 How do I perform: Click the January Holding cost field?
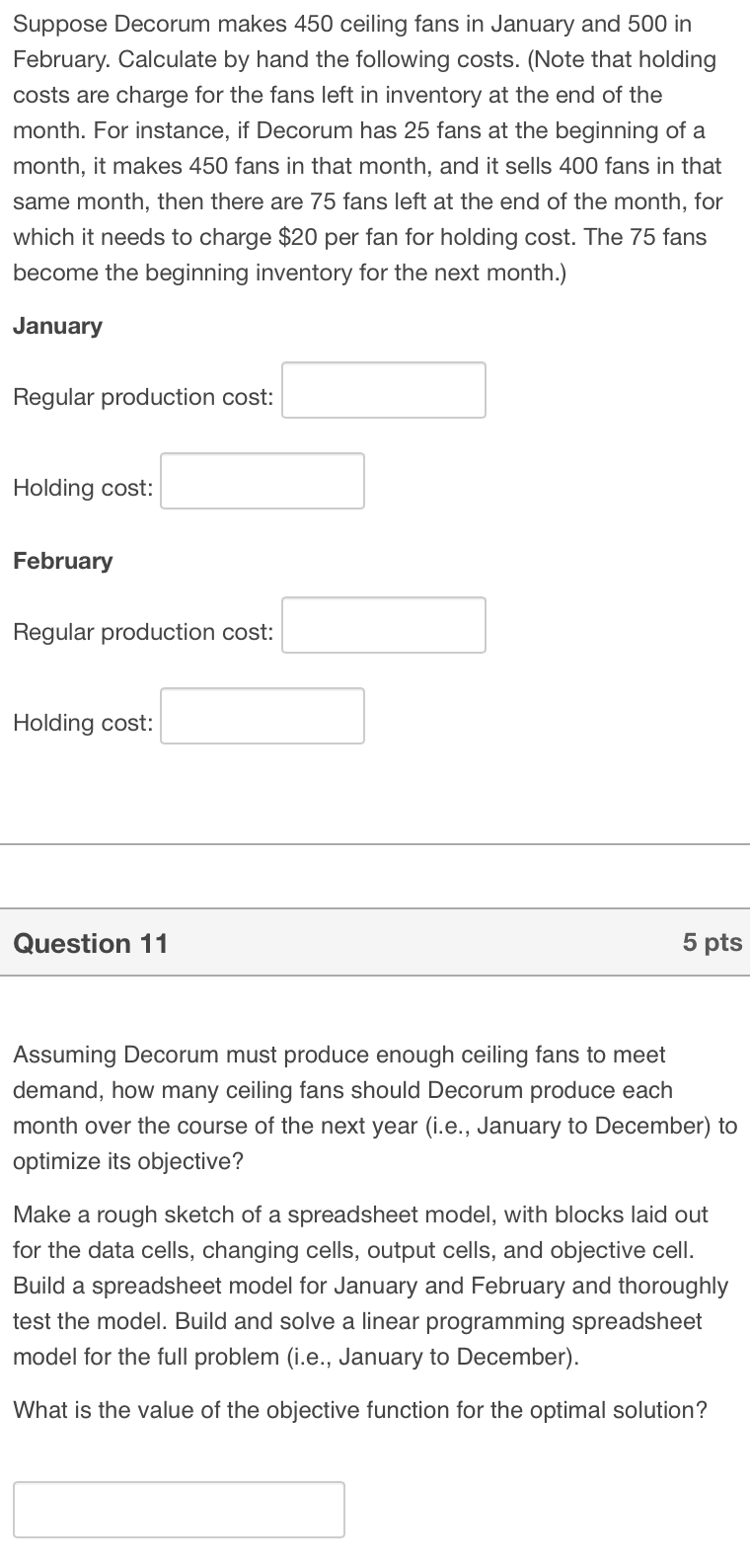click(262, 481)
